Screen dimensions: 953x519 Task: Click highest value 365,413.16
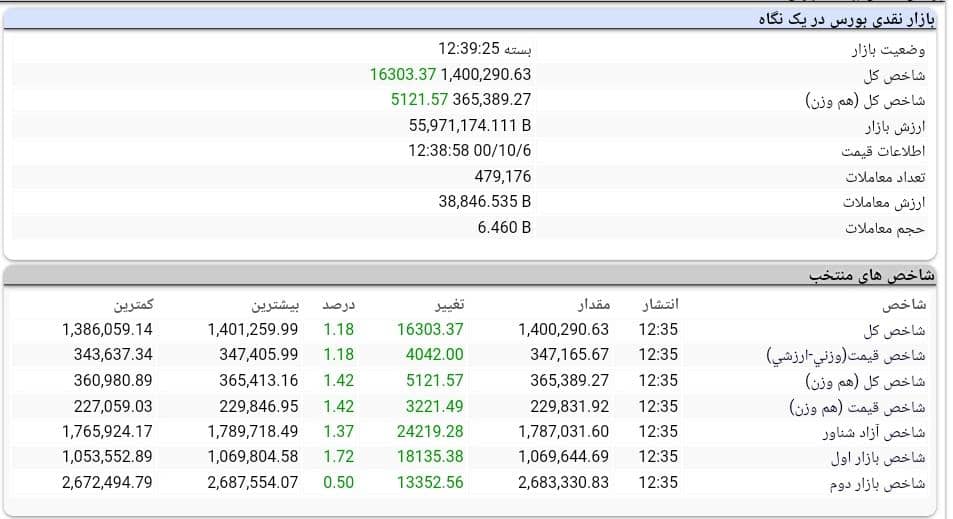[x=259, y=380]
